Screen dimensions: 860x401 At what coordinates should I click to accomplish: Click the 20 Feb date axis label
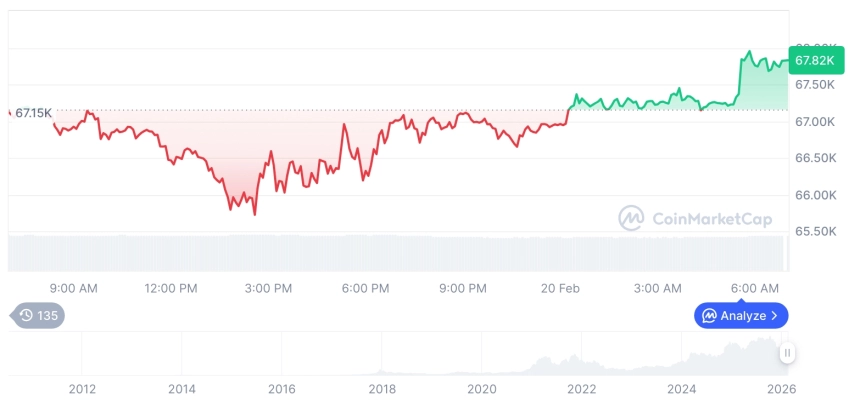561,288
